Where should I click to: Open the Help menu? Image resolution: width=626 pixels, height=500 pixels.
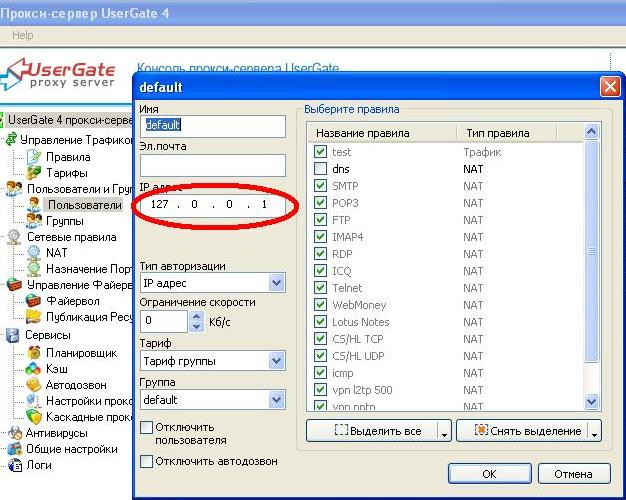coord(22,35)
